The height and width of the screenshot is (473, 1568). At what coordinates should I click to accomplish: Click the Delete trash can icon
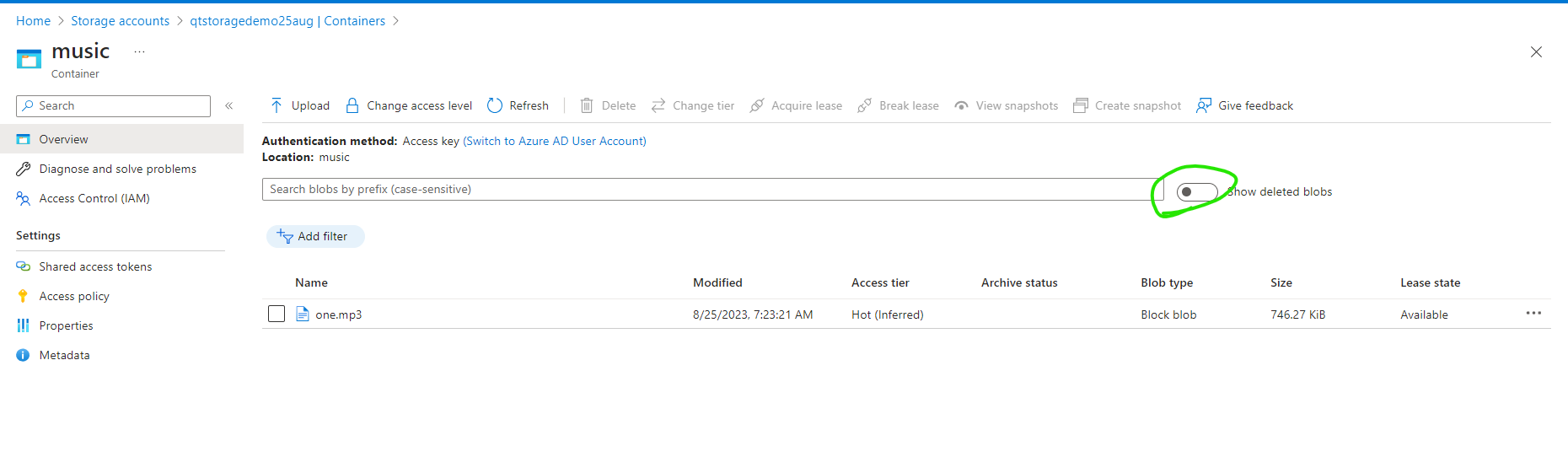tap(587, 105)
